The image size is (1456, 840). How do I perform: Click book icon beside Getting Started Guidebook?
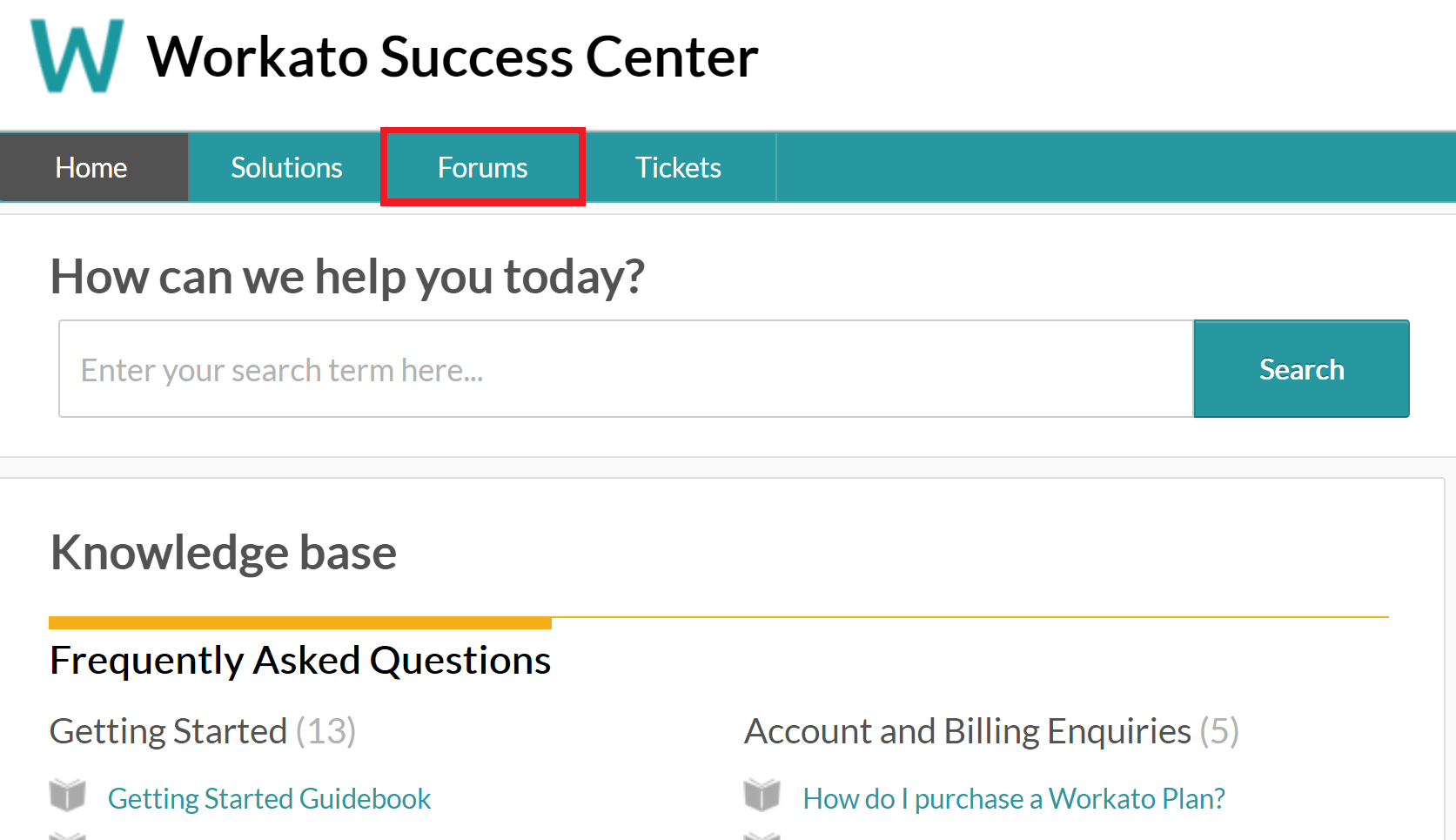point(68,795)
